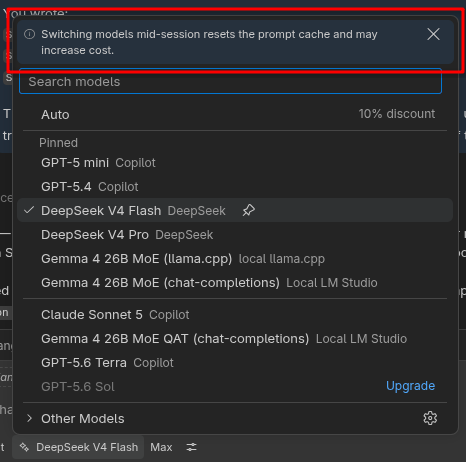Click the info icon in the banner
The width and height of the screenshot is (466, 462).
[30, 34]
